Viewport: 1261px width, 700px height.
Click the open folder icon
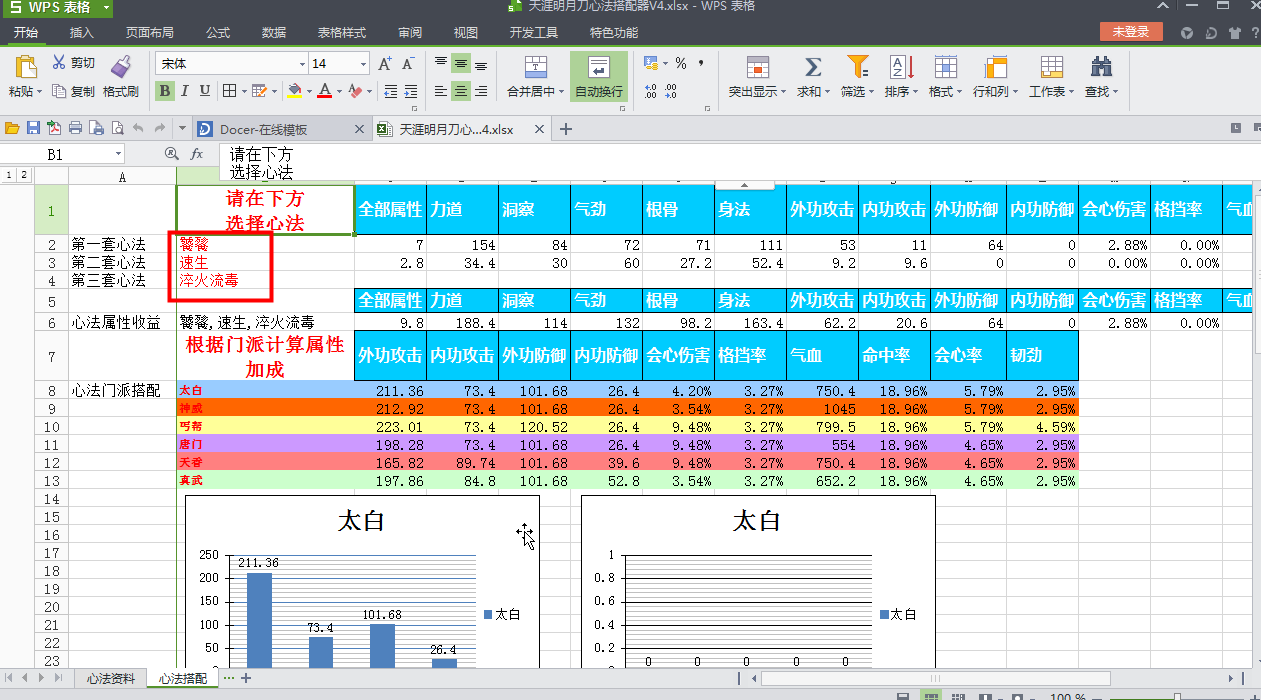pos(12,128)
